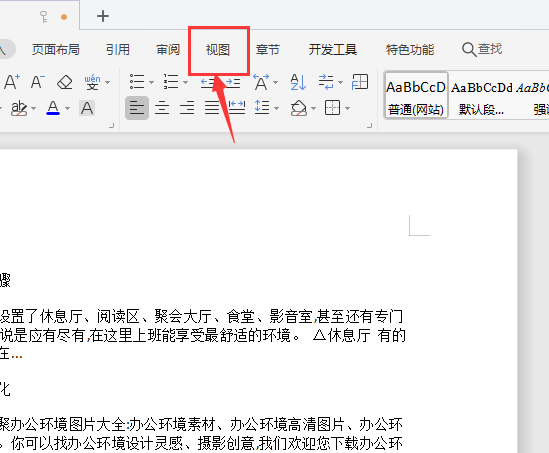This screenshot has height=453, width=549.
Task: Expand Asian layout dropdown arrow
Action: 276,83
